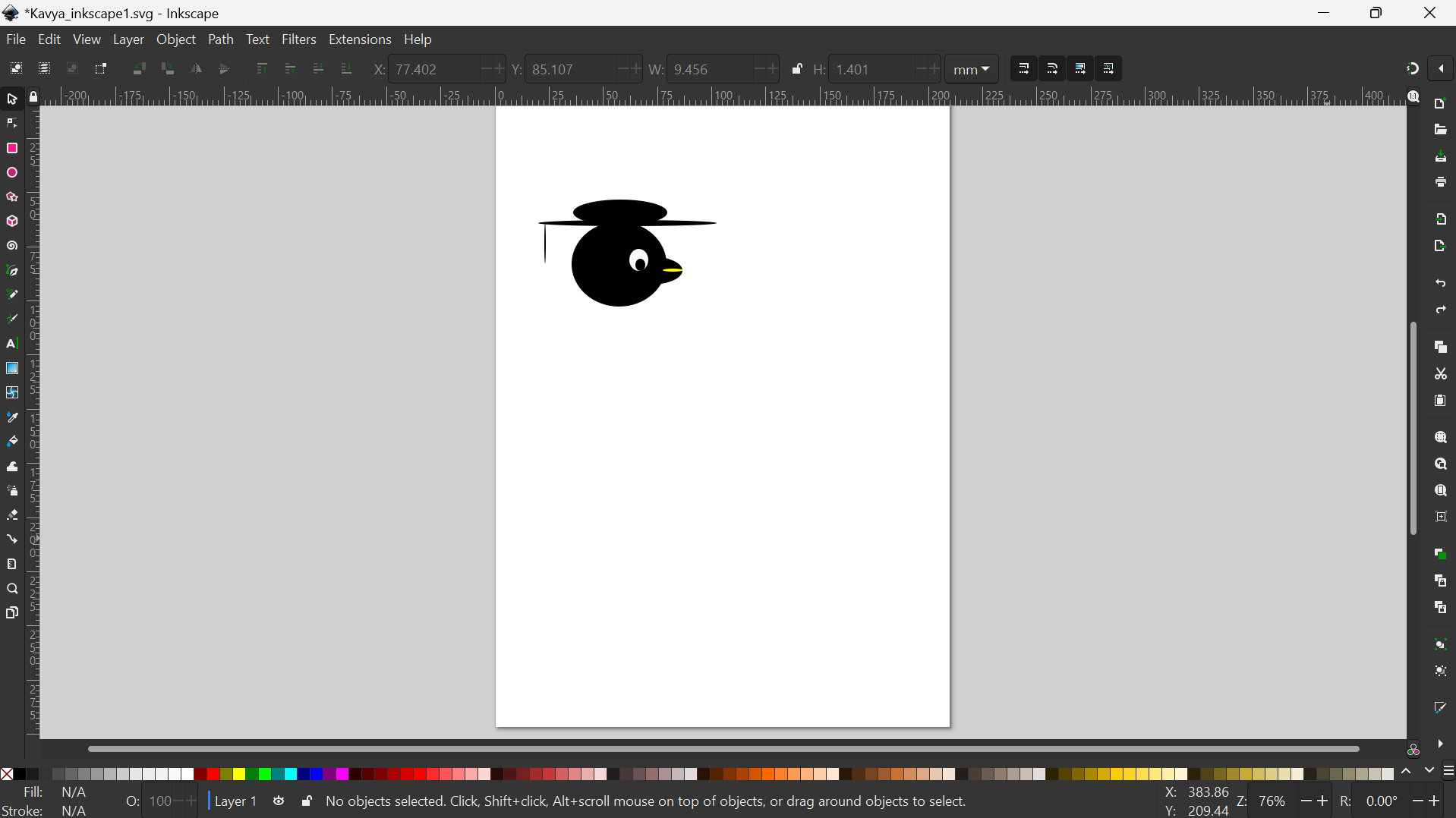
Task: Click the Save document icon
Action: coord(1441,157)
